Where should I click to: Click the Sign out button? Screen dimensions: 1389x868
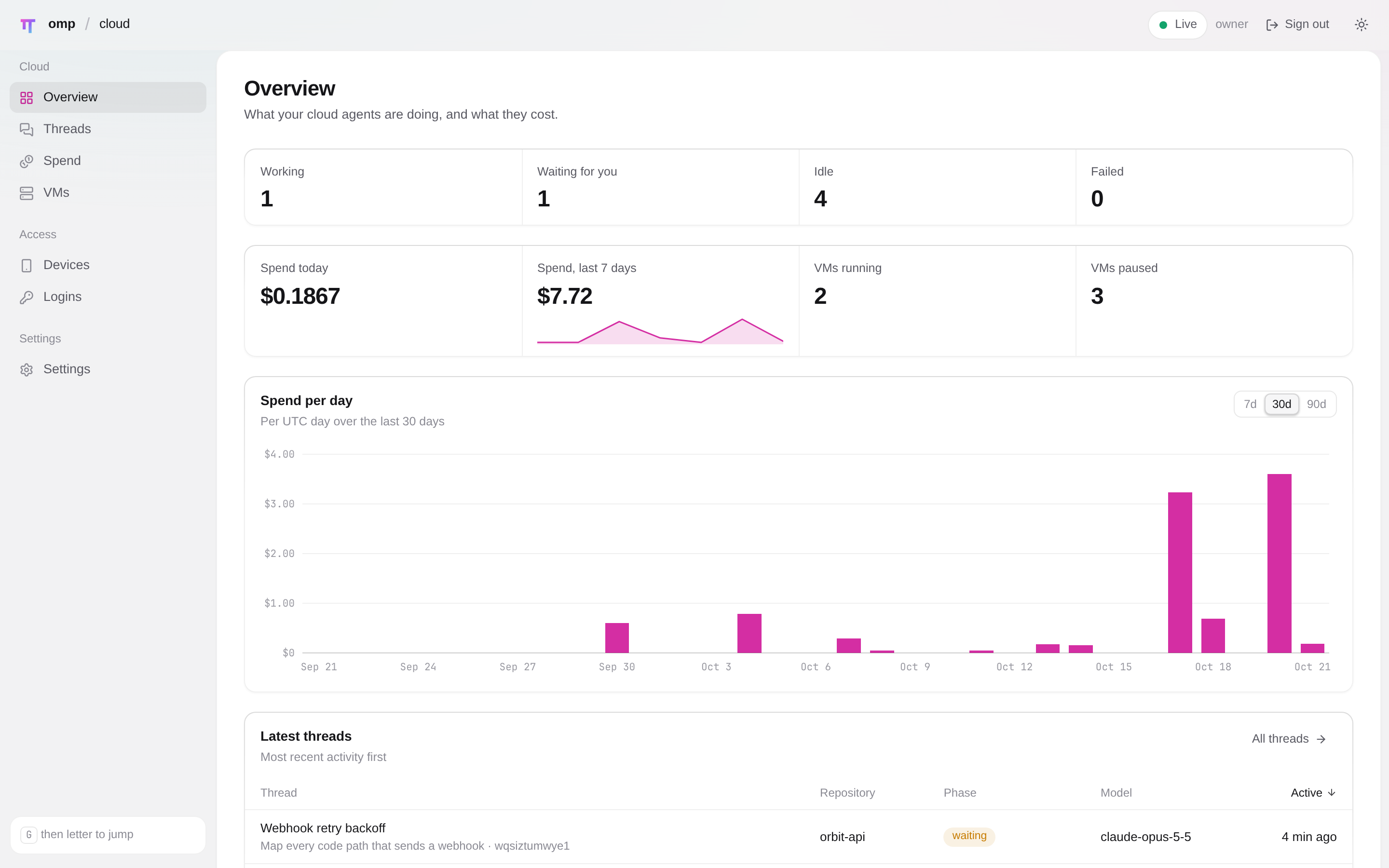[1297, 25]
